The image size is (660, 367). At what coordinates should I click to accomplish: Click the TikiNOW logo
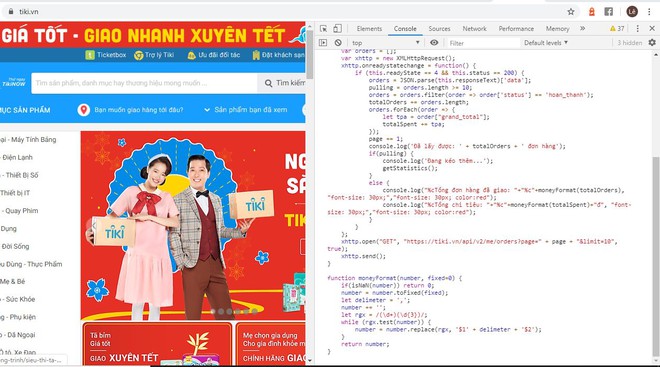(14, 82)
